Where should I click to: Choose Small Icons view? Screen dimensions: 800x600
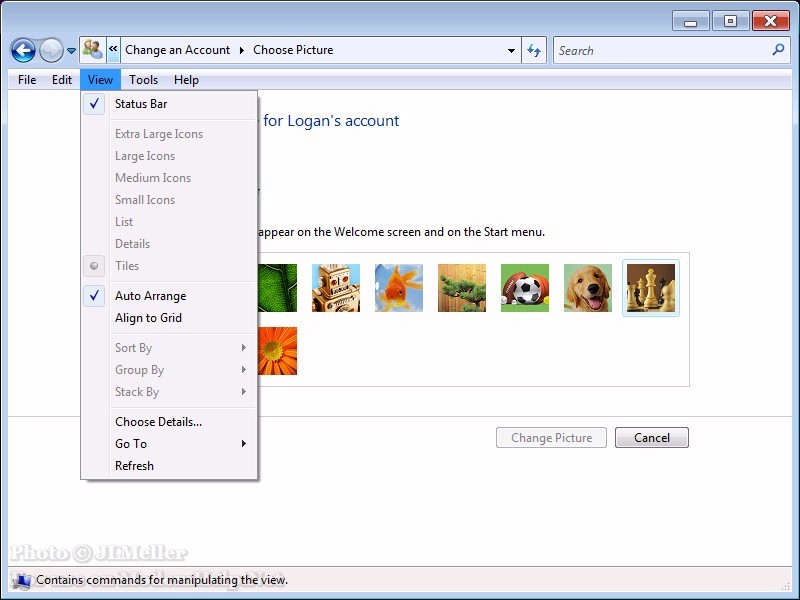169,199
